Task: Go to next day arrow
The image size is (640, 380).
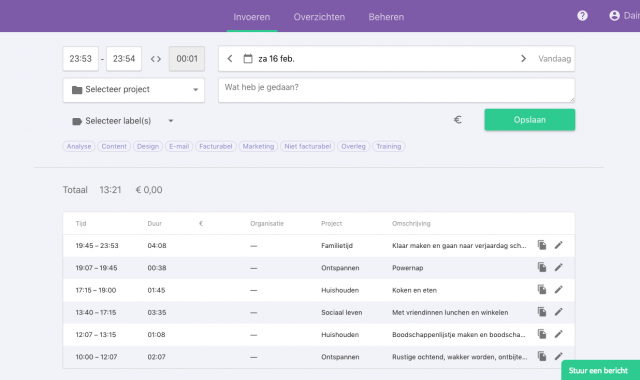Action: pos(523,59)
